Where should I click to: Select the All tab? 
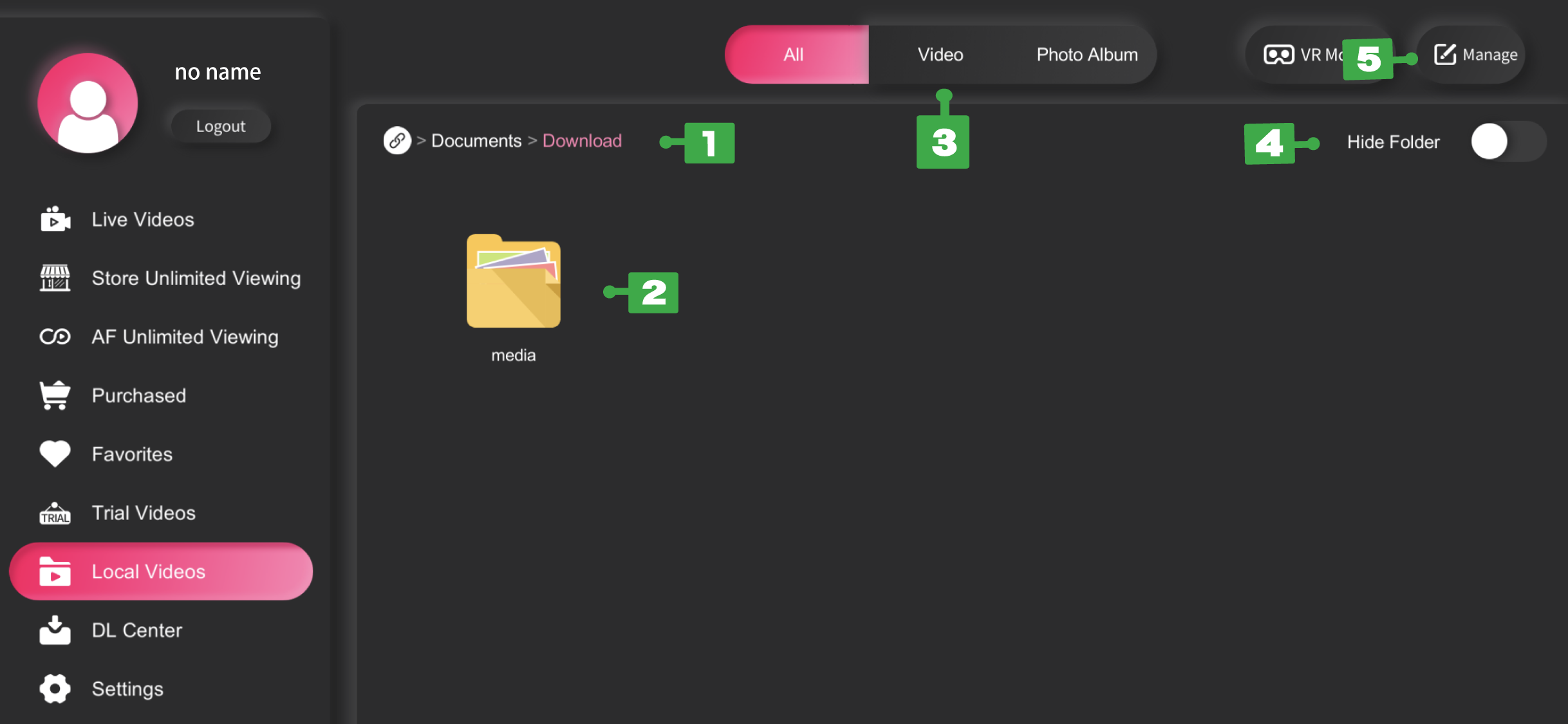pyautogui.click(x=794, y=55)
